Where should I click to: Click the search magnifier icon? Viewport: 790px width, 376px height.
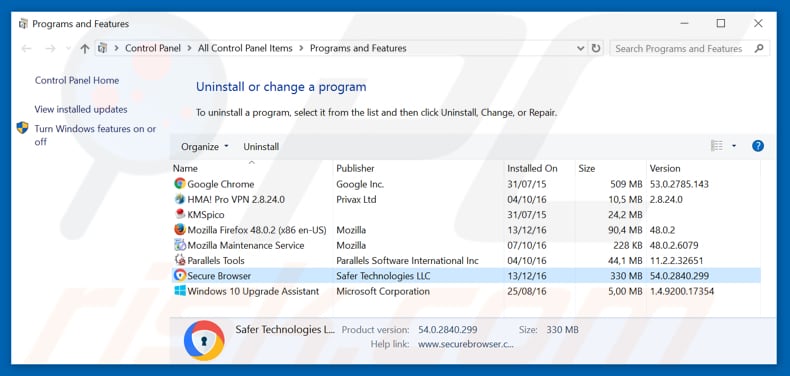pyautogui.click(x=759, y=48)
